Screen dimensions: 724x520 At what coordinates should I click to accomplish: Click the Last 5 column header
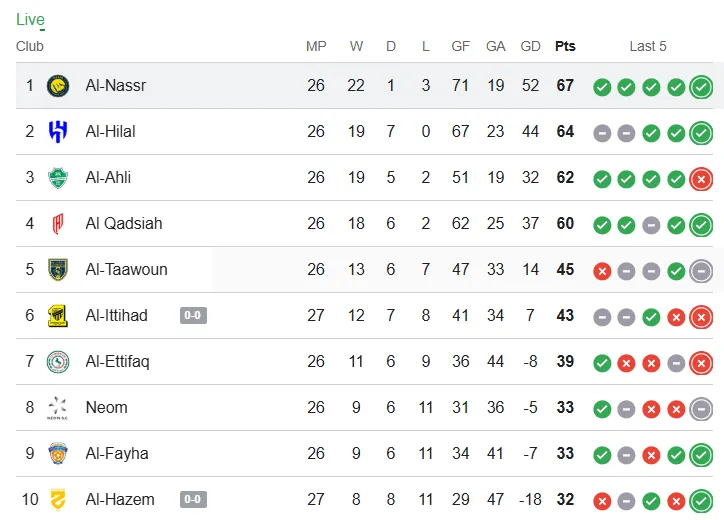(648, 46)
